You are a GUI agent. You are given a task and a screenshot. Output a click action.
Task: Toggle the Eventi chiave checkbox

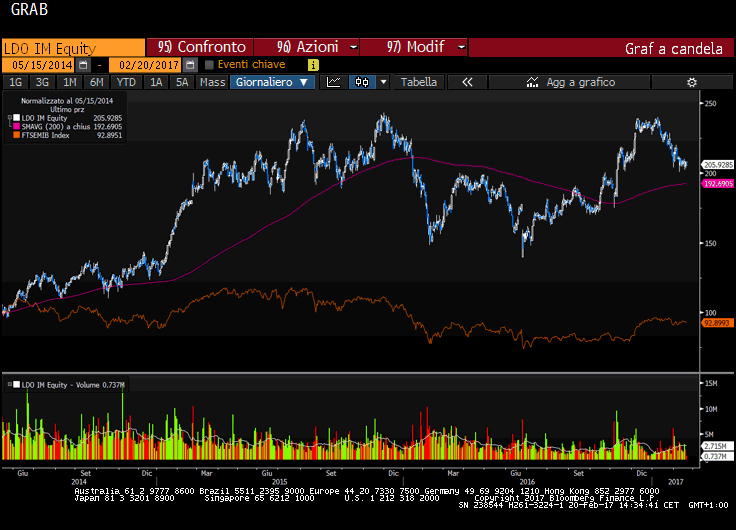coord(209,65)
